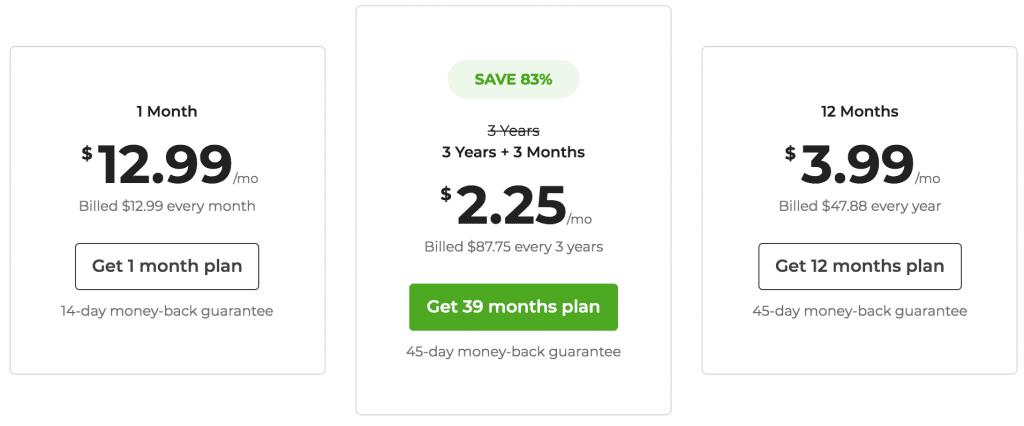Image resolution: width=1024 pixels, height=426 pixels.
Task: Select the 1 Month plan title
Action: pyautogui.click(x=167, y=112)
